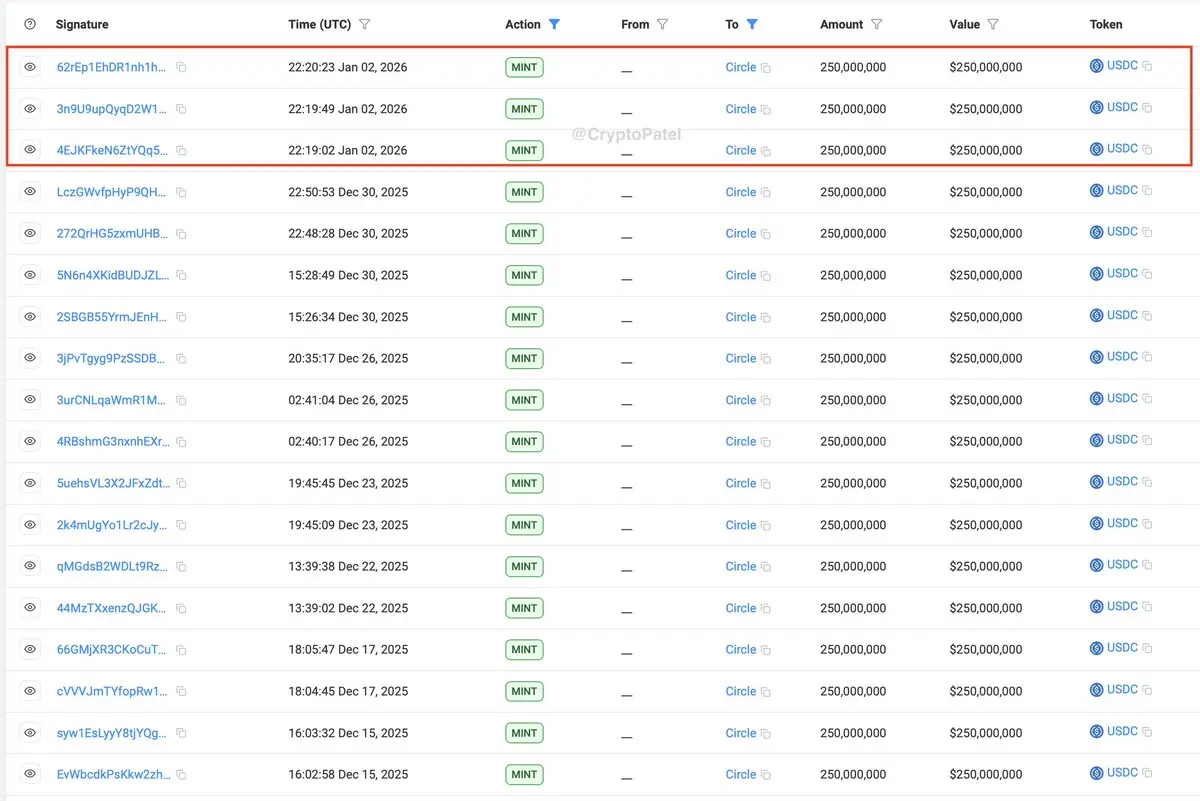Select 250,000,000 amount in 3jPvTgyg9PzSSDB row
The height and width of the screenshot is (801, 1200).
point(853,358)
